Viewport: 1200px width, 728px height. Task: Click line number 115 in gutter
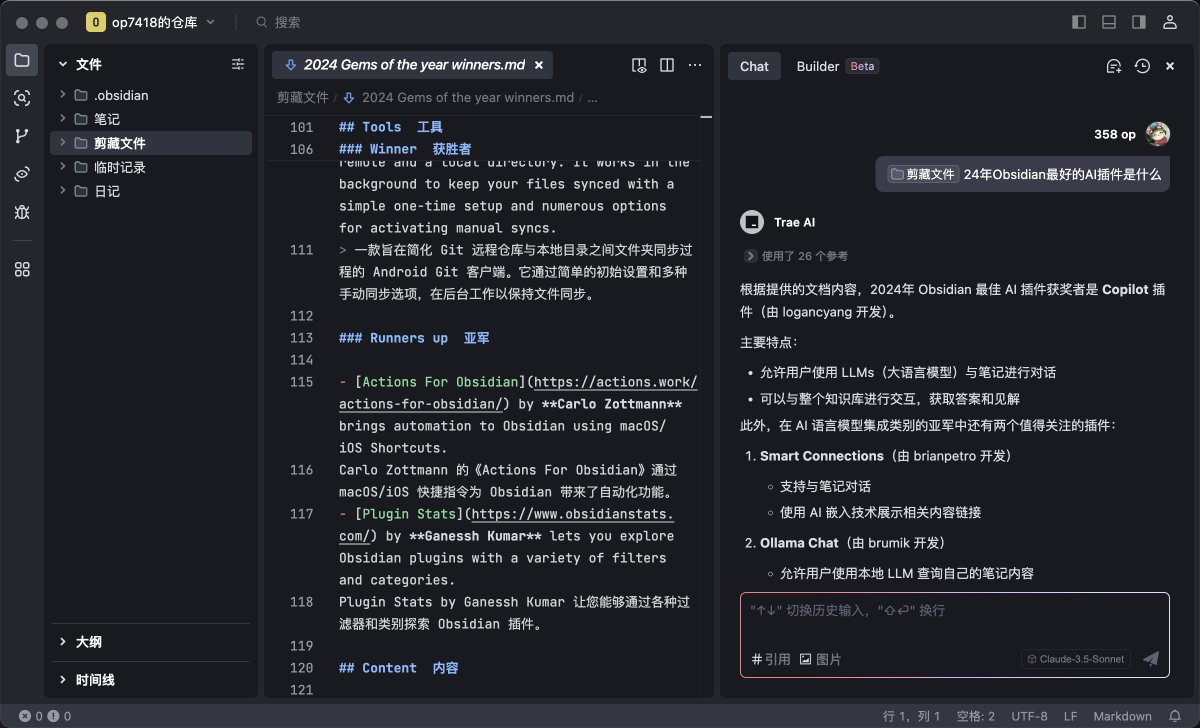[x=301, y=382]
